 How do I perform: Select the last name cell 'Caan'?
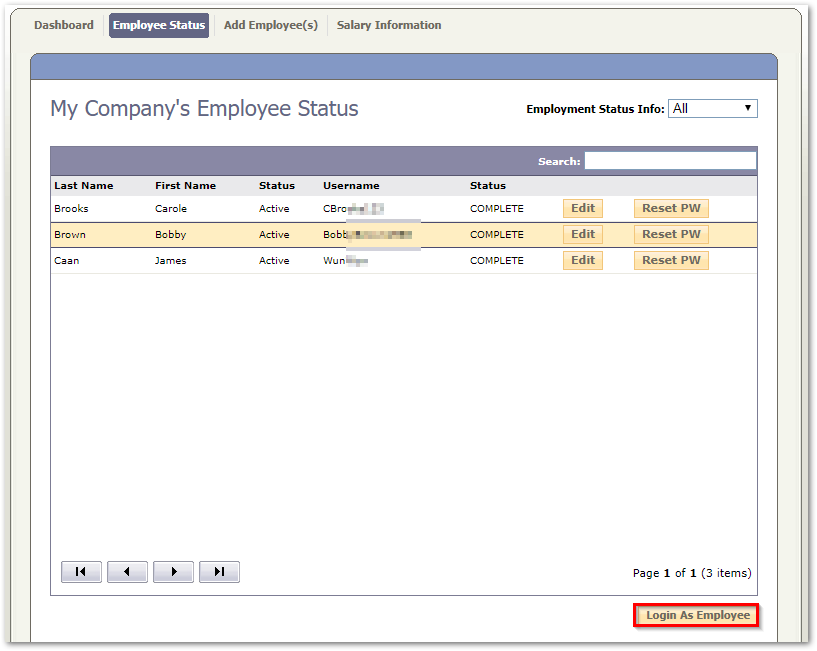coord(67,261)
